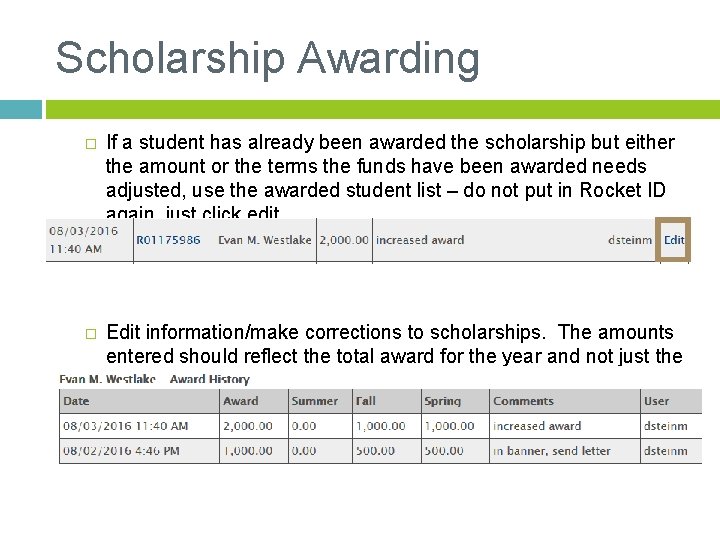Click the Summer column header
The width and height of the screenshot is (720, 540).
pos(314,401)
